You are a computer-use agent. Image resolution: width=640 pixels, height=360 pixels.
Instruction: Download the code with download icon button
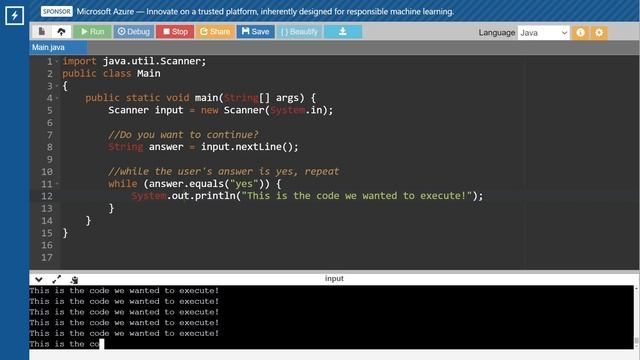point(343,31)
